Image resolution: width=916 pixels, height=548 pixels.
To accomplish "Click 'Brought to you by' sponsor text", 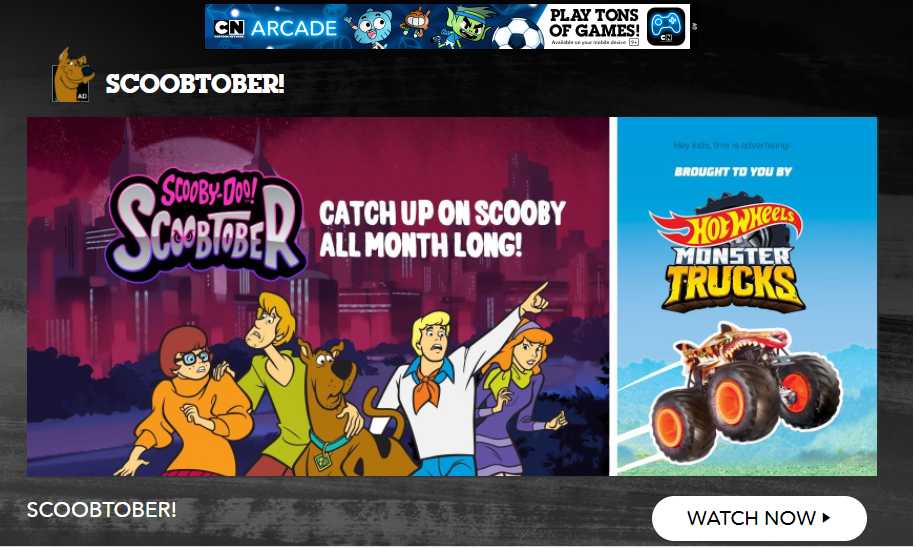I will [733, 172].
